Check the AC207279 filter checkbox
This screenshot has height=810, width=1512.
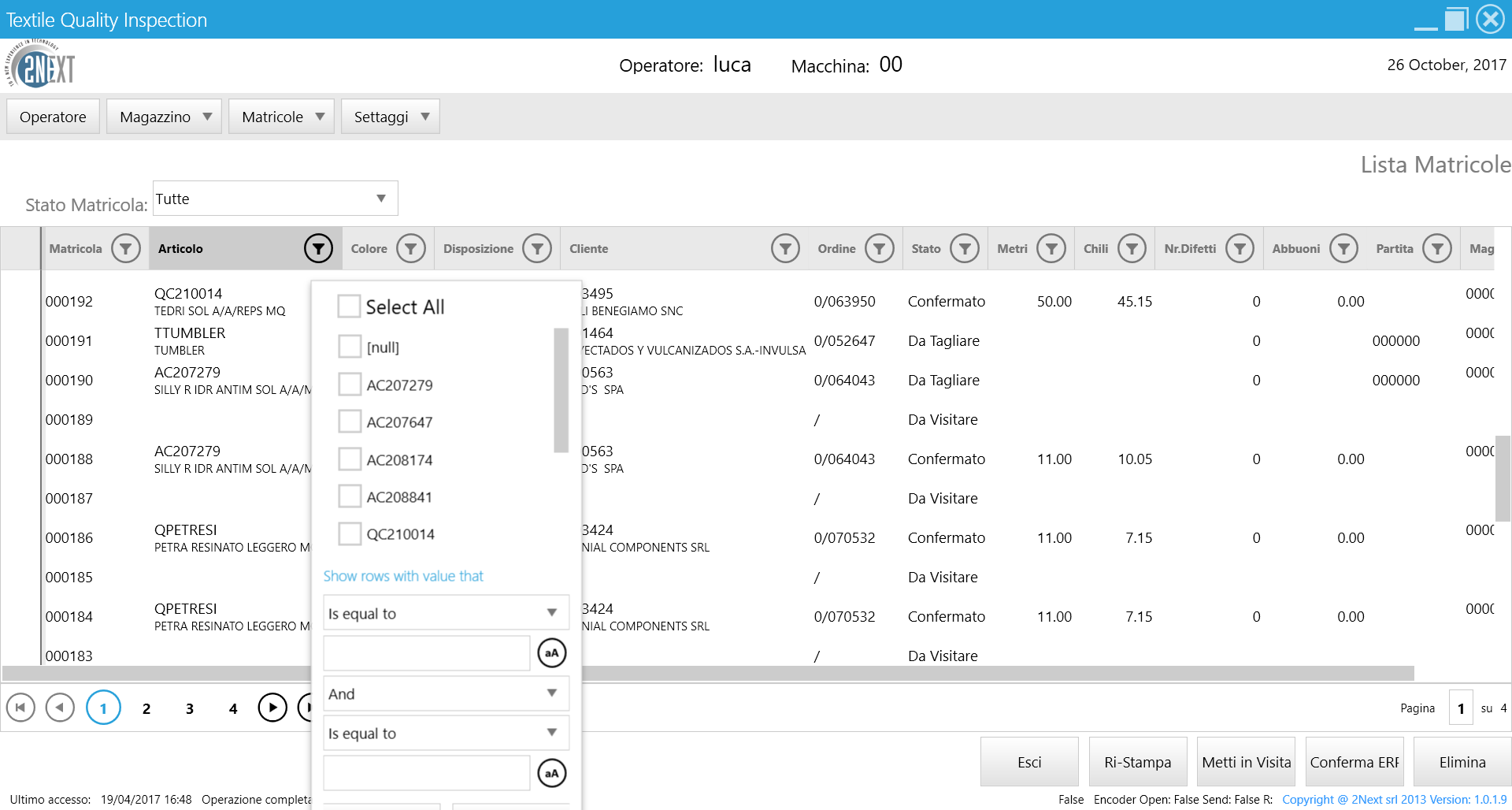(349, 385)
